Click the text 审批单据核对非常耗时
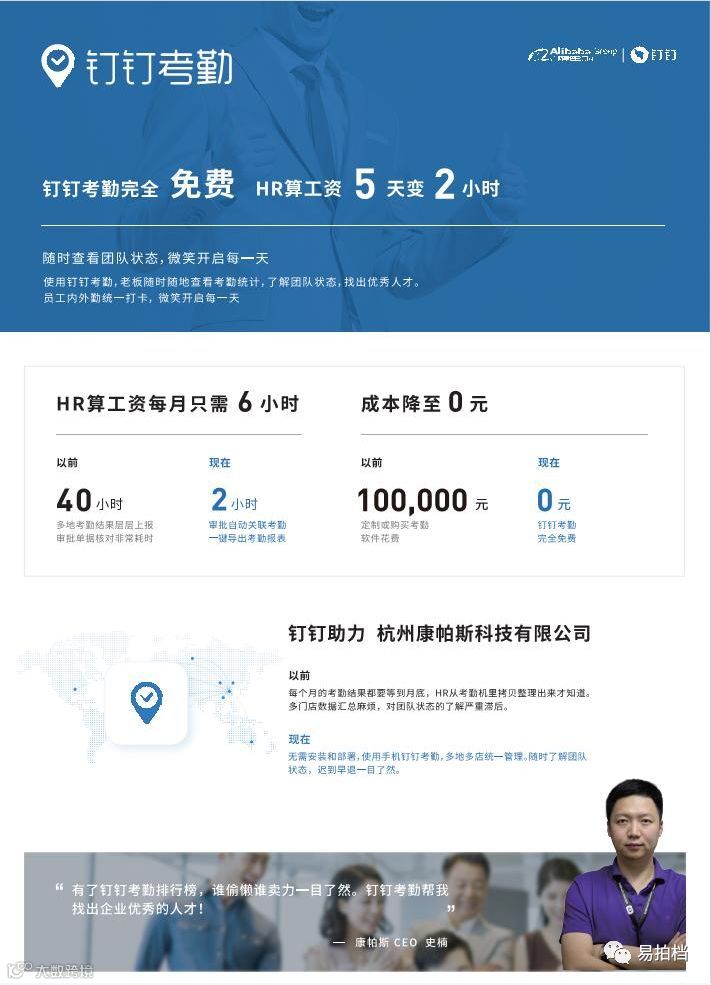 [x=105, y=538]
